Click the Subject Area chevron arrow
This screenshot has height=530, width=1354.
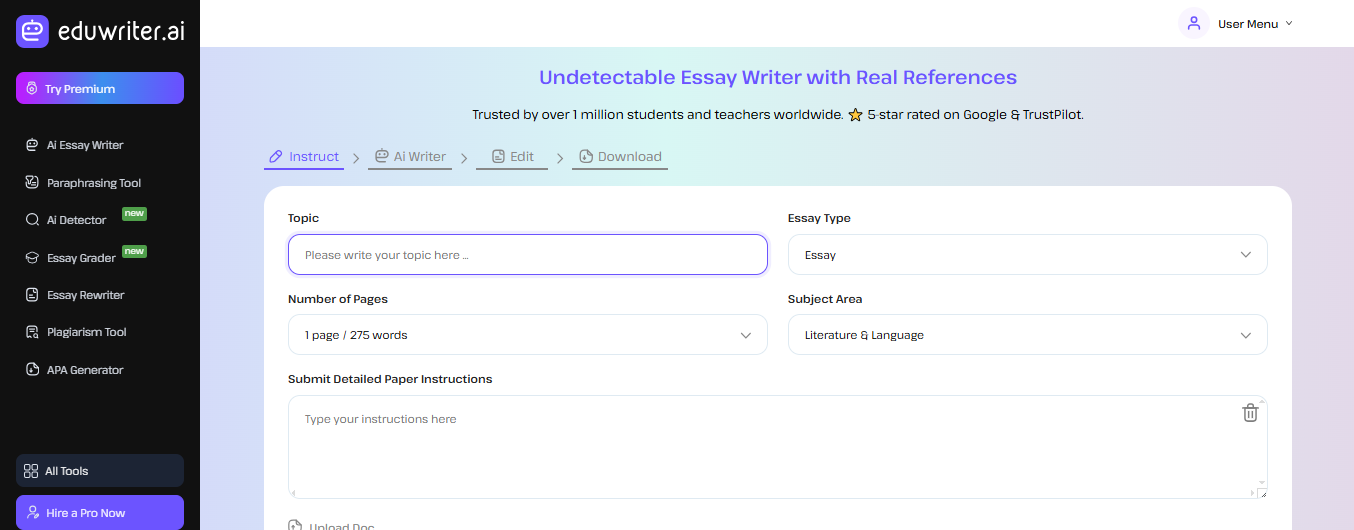[x=1246, y=335]
